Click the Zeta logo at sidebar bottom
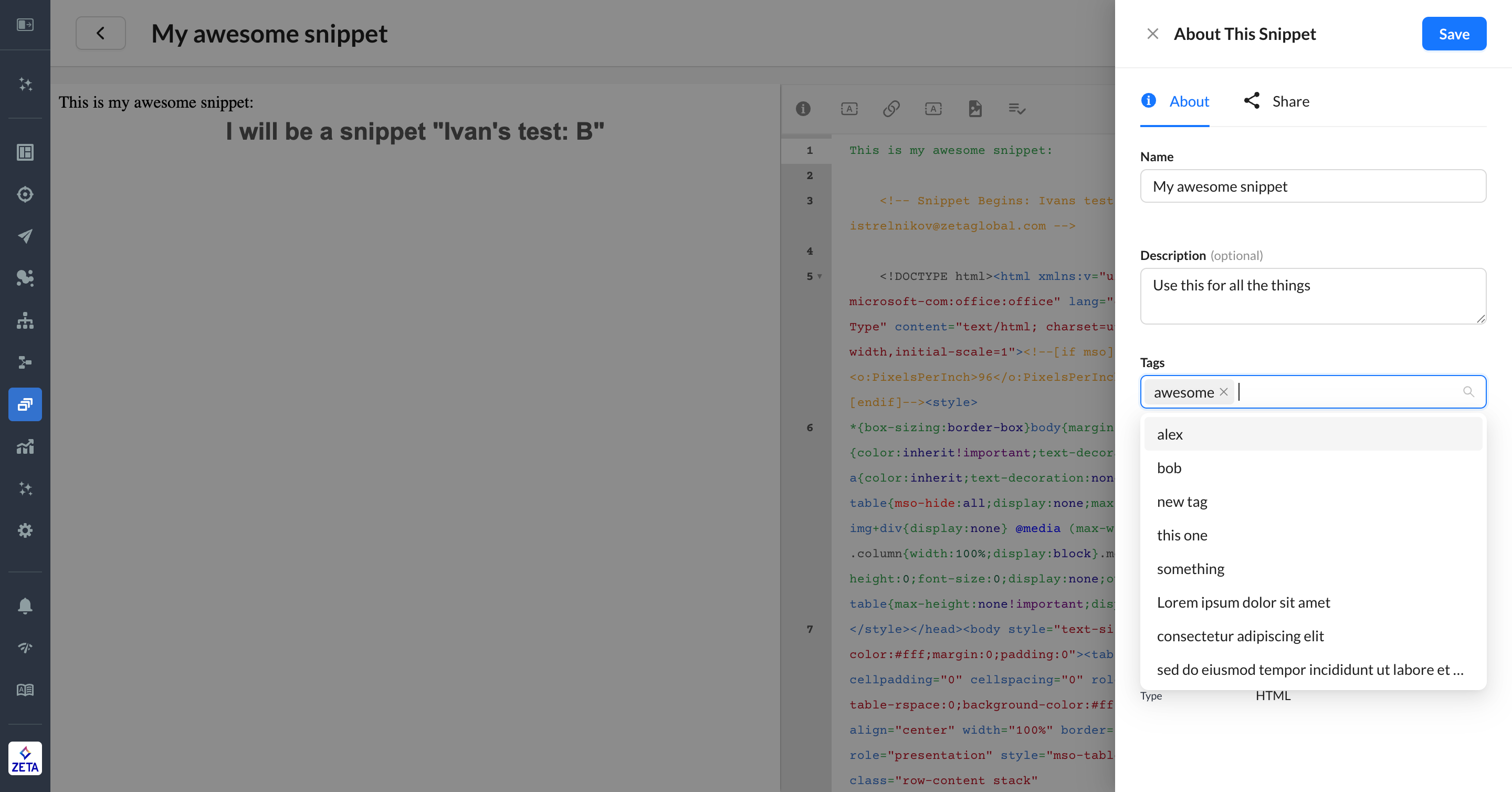Image resolution: width=1512 pixels, height=792 pixels. pos(25,758)
